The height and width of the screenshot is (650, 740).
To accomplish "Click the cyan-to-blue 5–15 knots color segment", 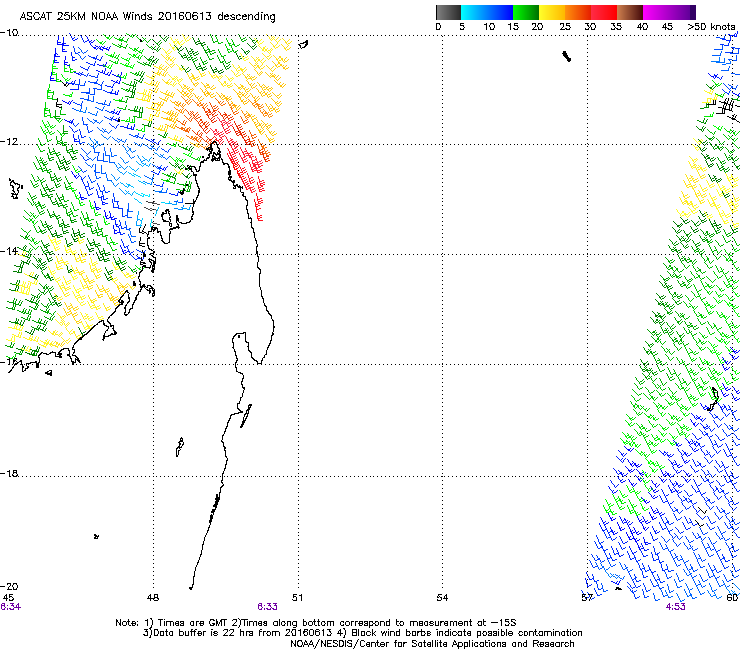I will click(x=487, y=12).
